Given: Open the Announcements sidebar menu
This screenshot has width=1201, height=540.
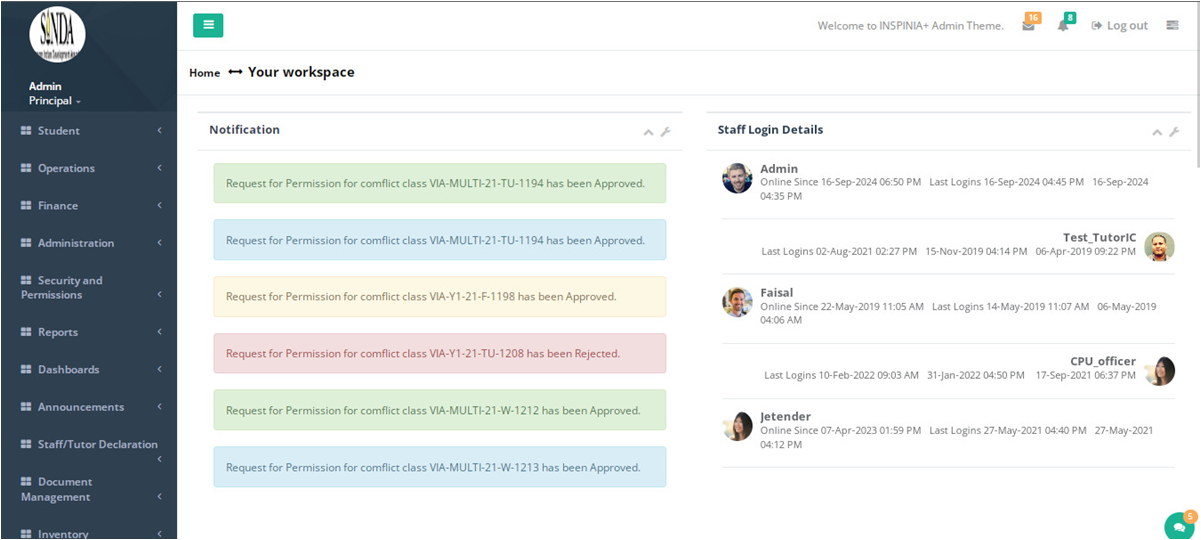Looking at the screenshot, I should click(x=88, y=407).
